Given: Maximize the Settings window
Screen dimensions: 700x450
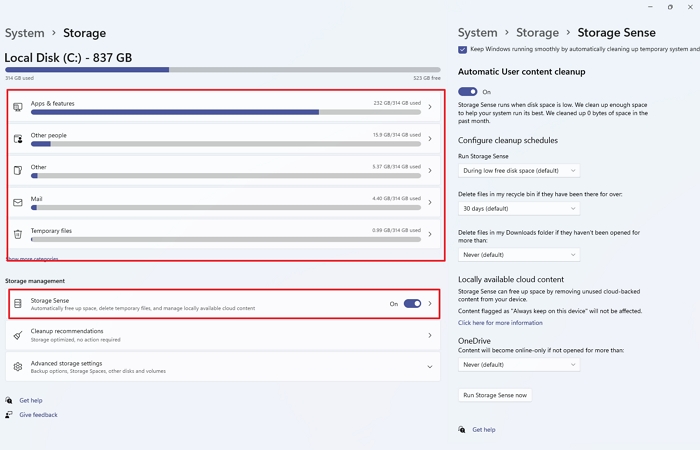Looking at the screenshot, I should pyautogui.click(x=670, y=7).
